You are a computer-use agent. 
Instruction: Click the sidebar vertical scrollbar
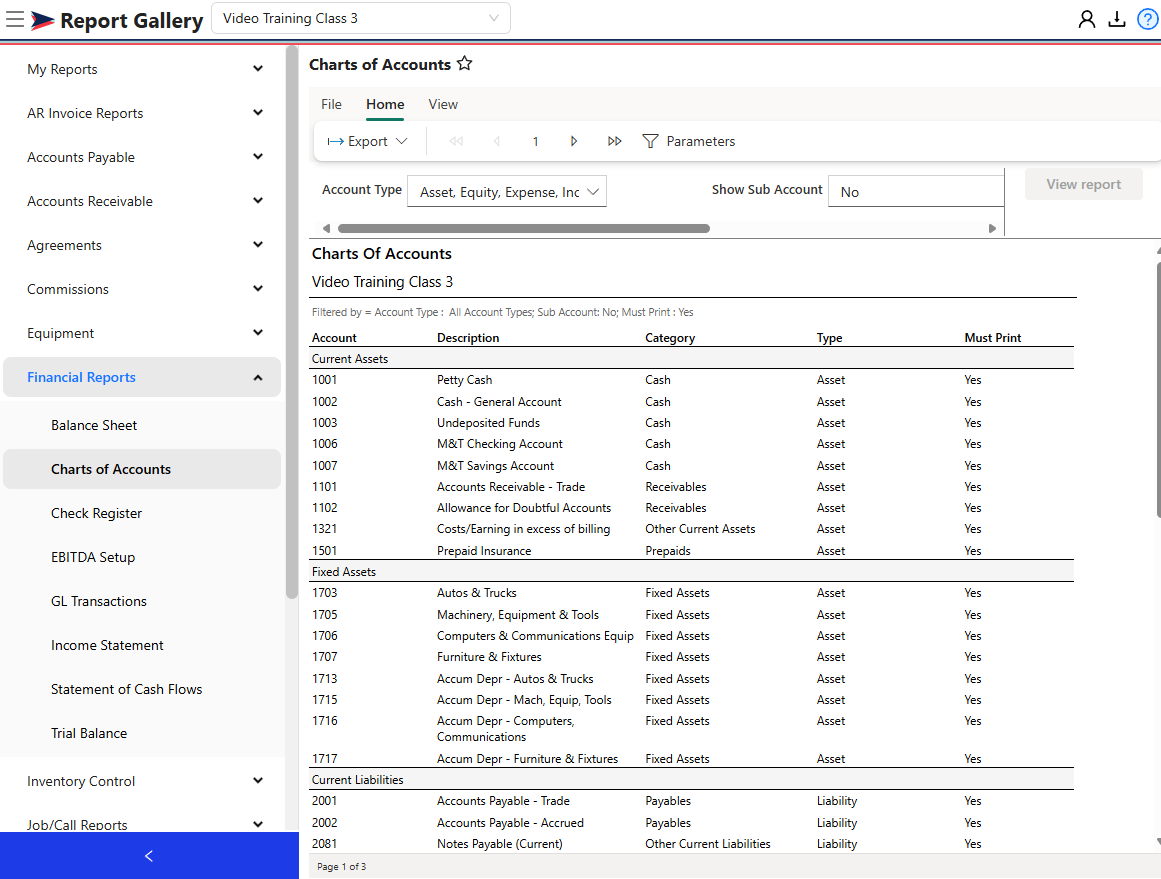tap(292, 322)
